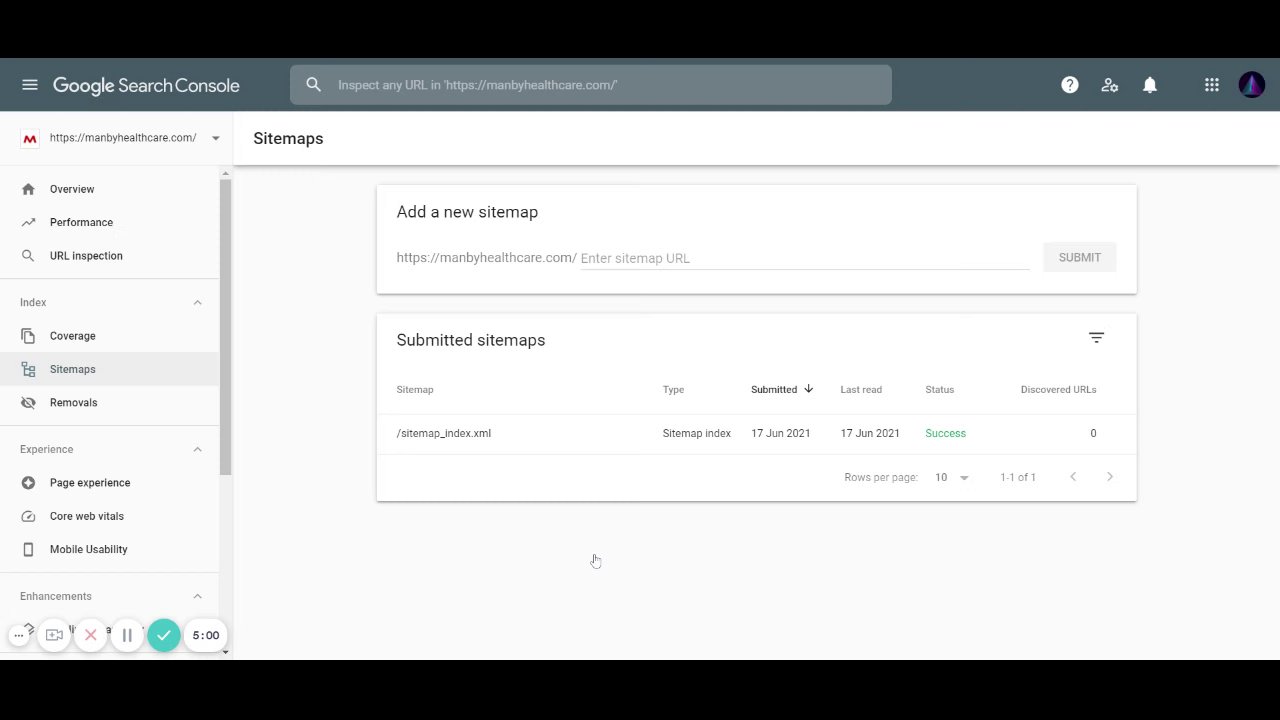Click the Core web vitals gauge icon
Viewport: 1280px width, 720px height.
click(28, 516)
